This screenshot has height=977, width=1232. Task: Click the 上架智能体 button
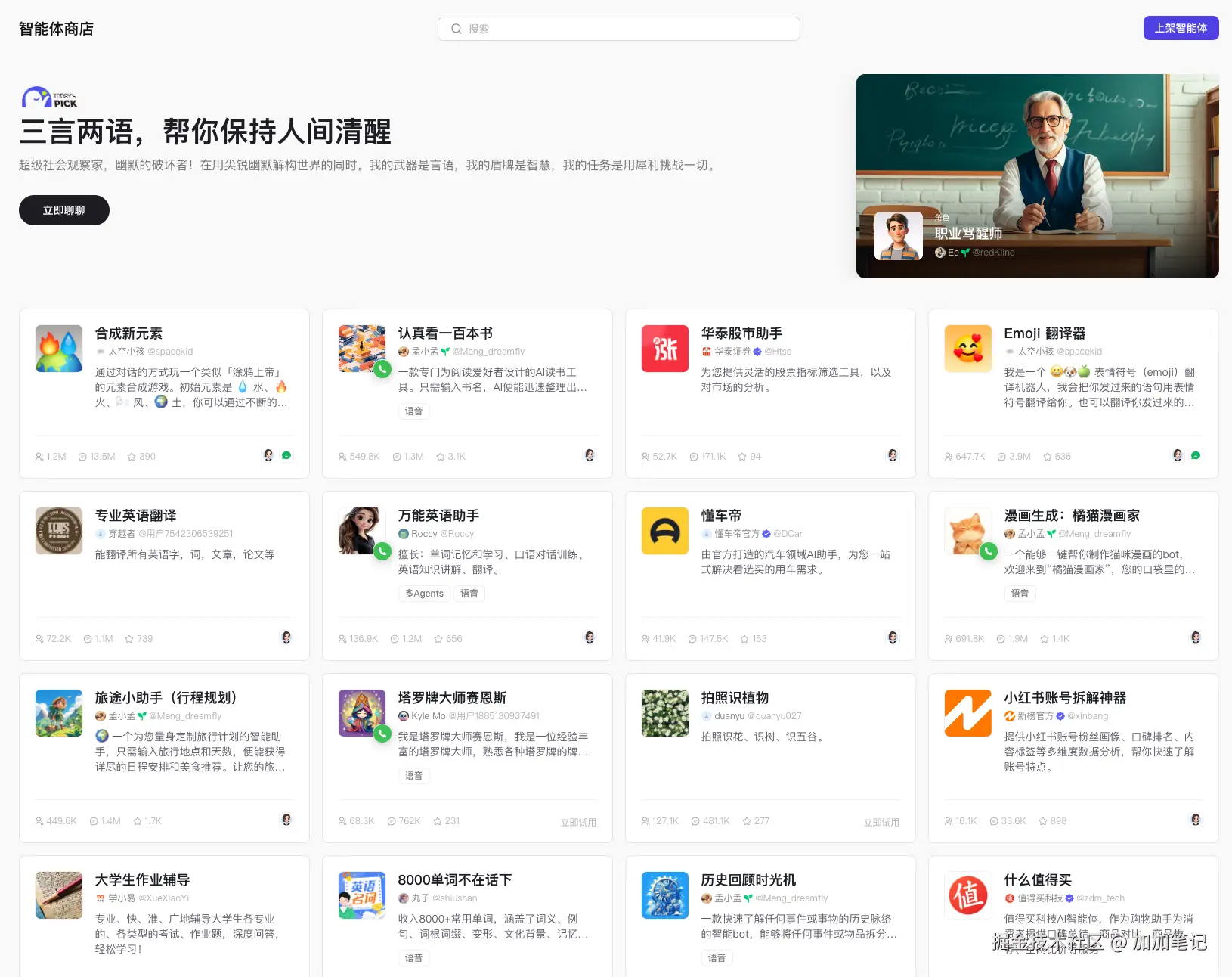coord(1181,28)
